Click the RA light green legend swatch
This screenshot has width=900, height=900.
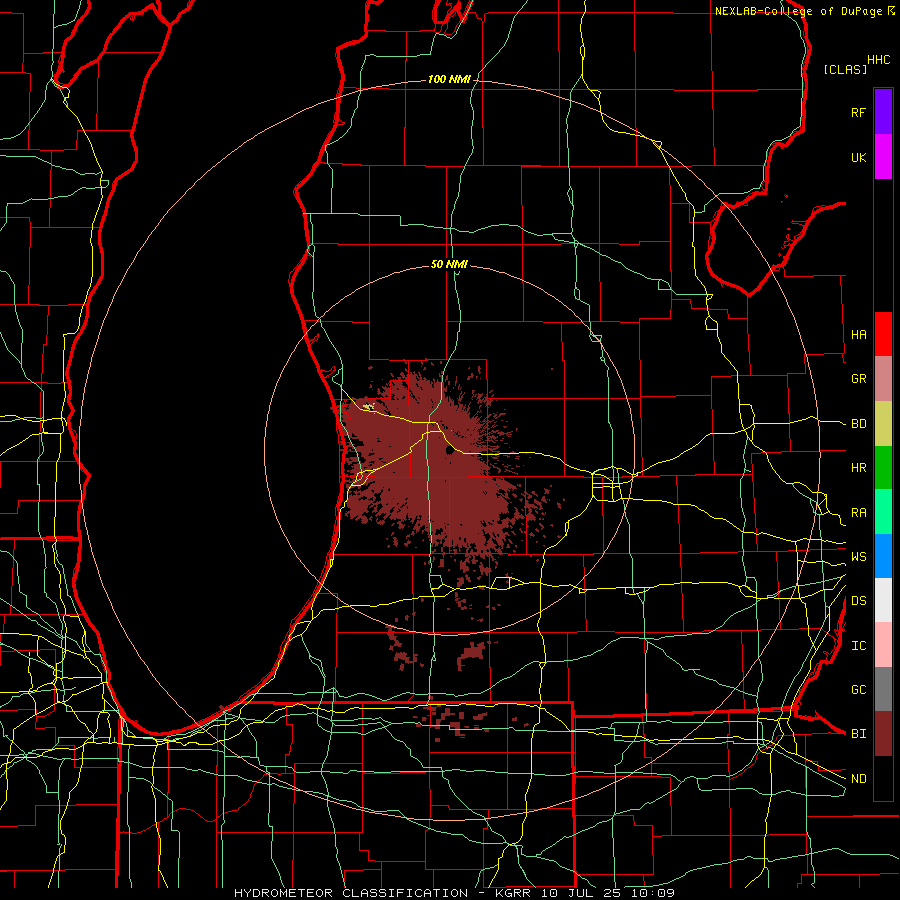click(x=883, y=512)
